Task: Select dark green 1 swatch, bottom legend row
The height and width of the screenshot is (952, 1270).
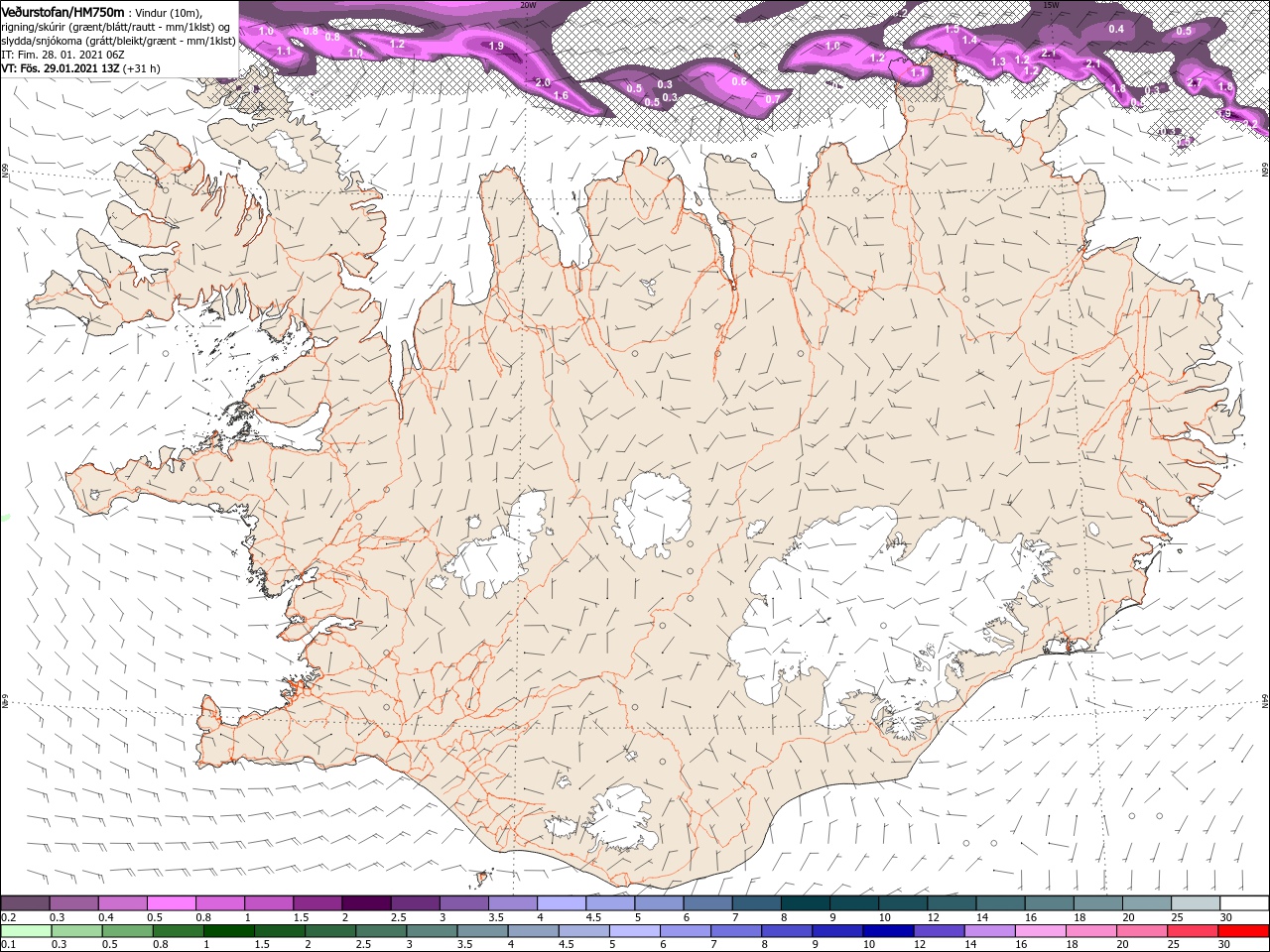Action: (229, 930)
